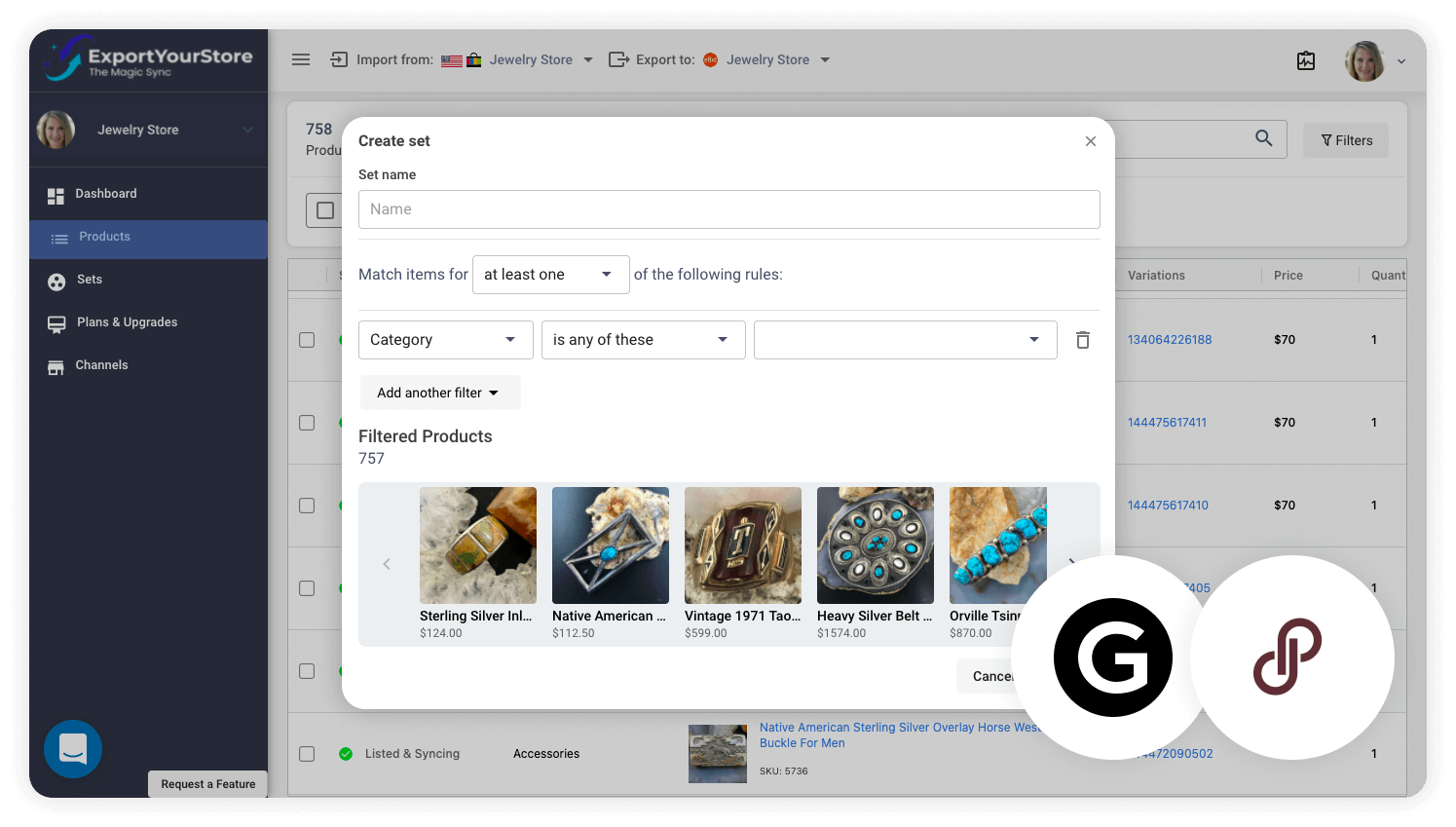Click the Dashboard grid icon
This screenshot has height=827, width=1456.
(56, 196)
